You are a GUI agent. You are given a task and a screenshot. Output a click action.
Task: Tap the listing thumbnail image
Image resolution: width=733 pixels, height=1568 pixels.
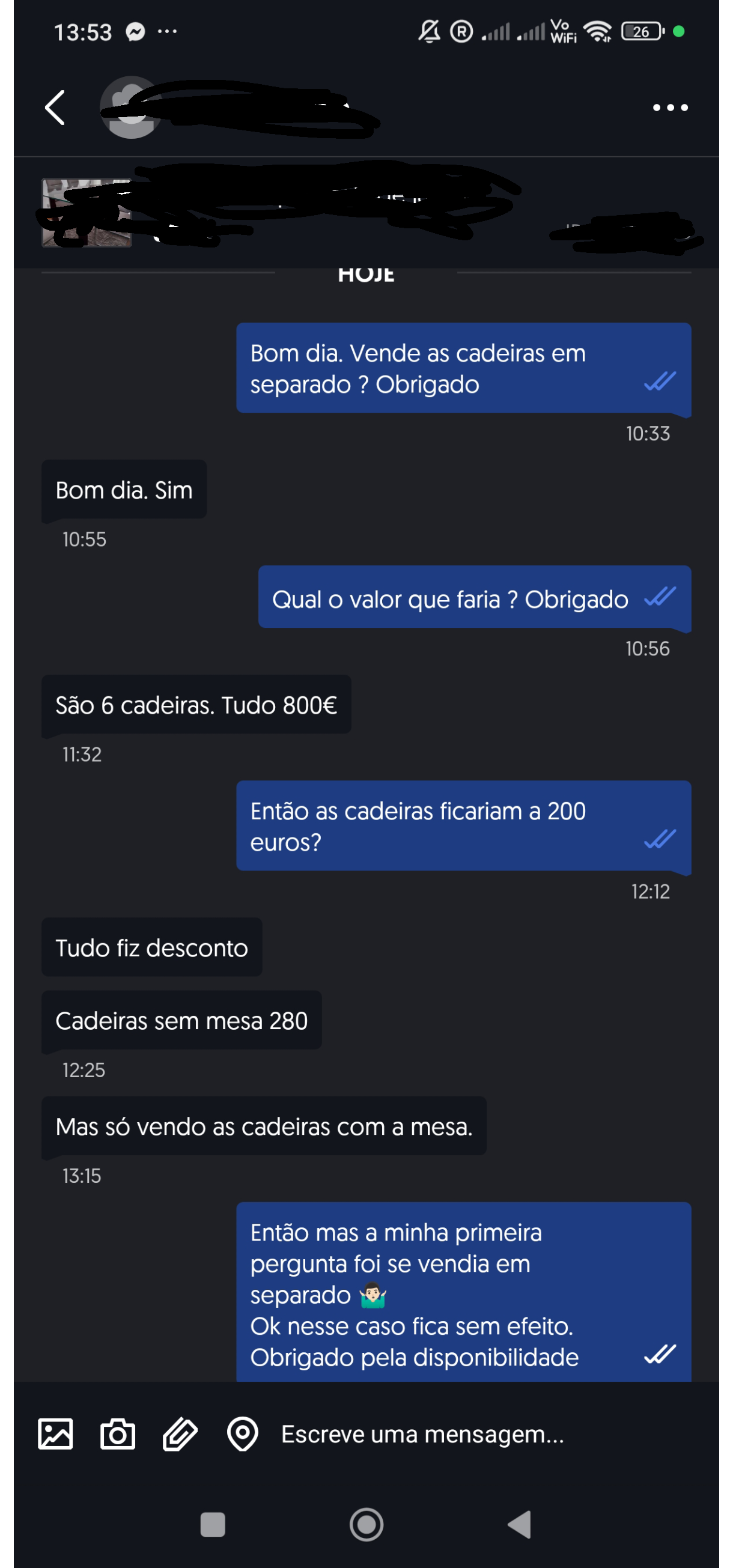click(86, 213)
